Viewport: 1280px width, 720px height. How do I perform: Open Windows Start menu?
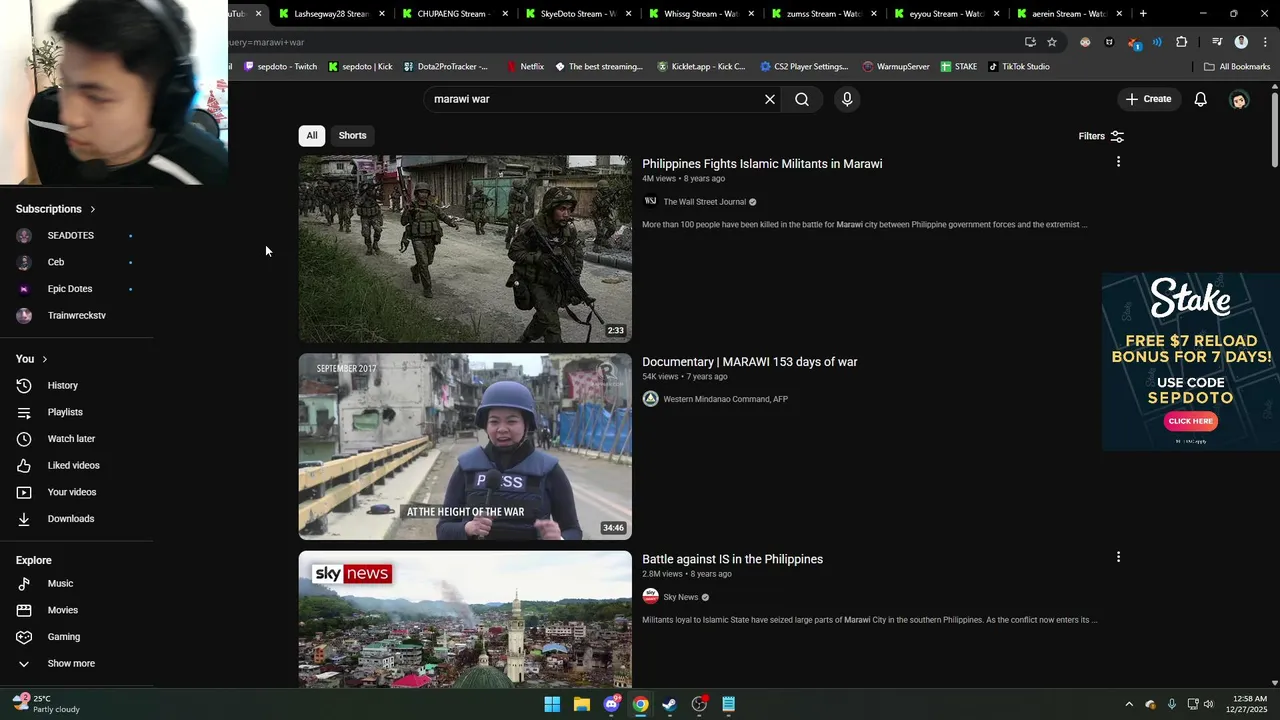(x=552, y=705)
